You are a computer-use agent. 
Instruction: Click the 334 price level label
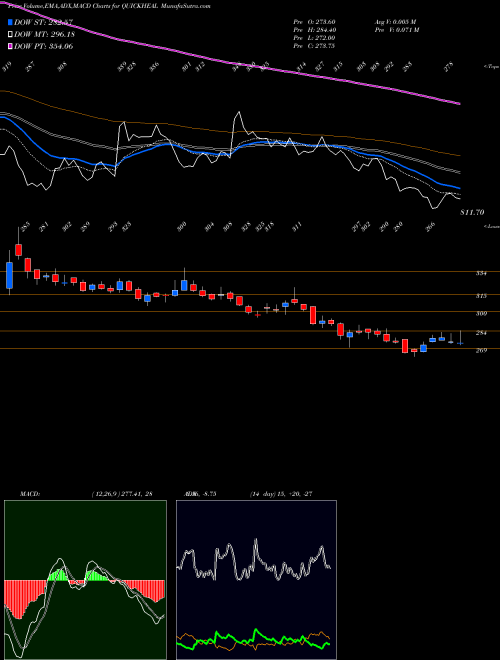click(481, 274)
